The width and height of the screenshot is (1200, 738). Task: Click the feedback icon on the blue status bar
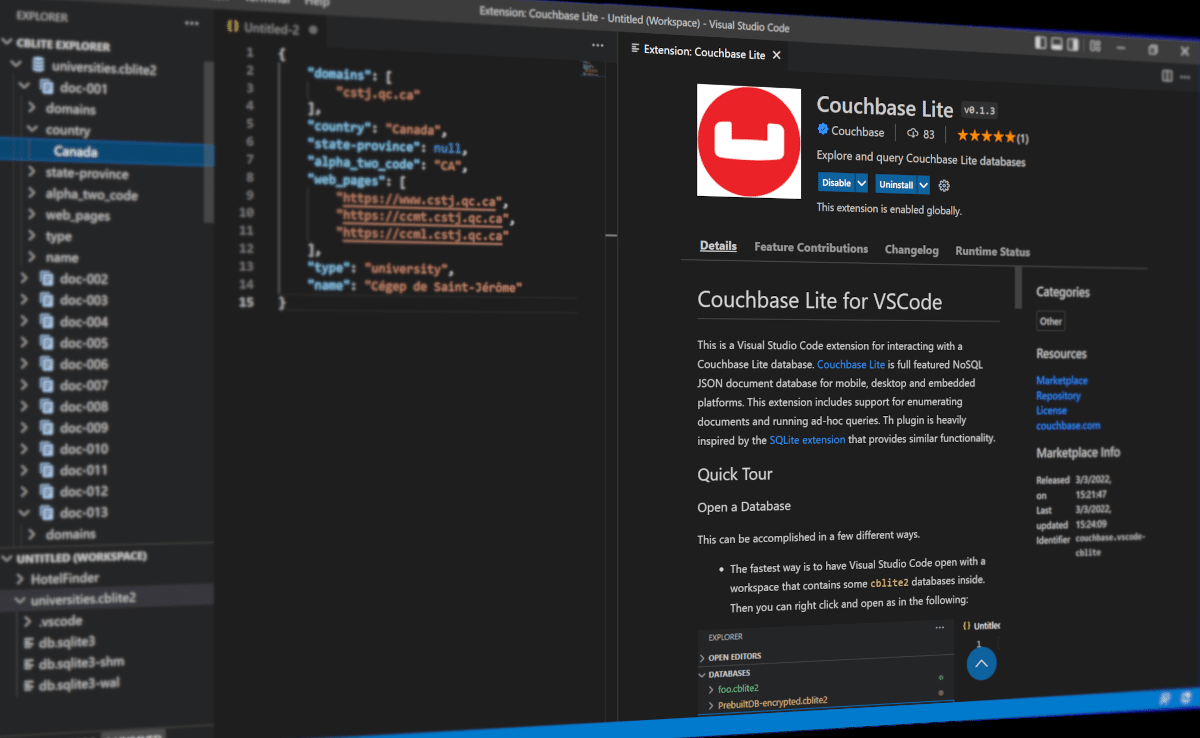[x=1165, y=700]
